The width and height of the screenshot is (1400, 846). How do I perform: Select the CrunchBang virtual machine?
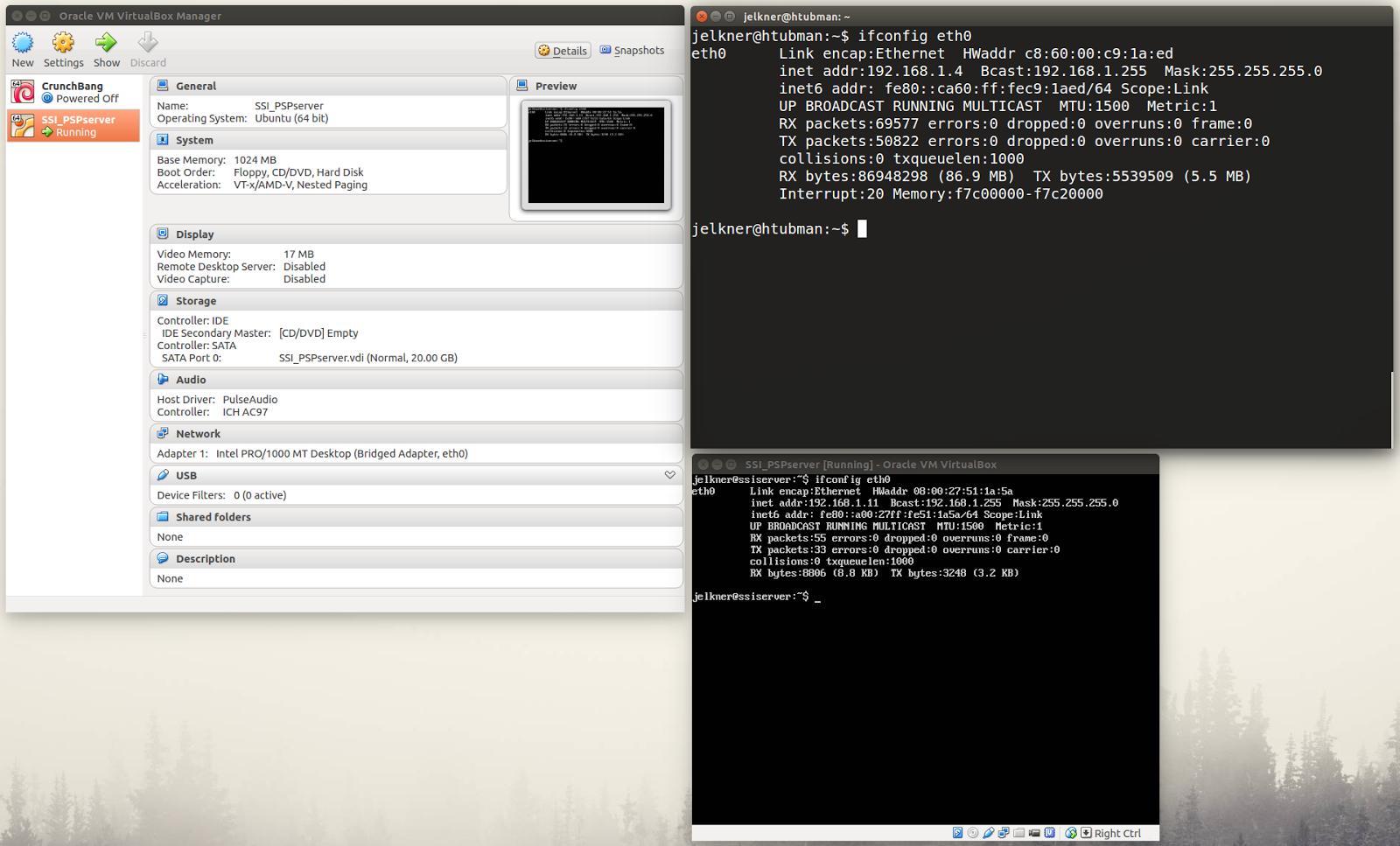click(x=73, y=92)
